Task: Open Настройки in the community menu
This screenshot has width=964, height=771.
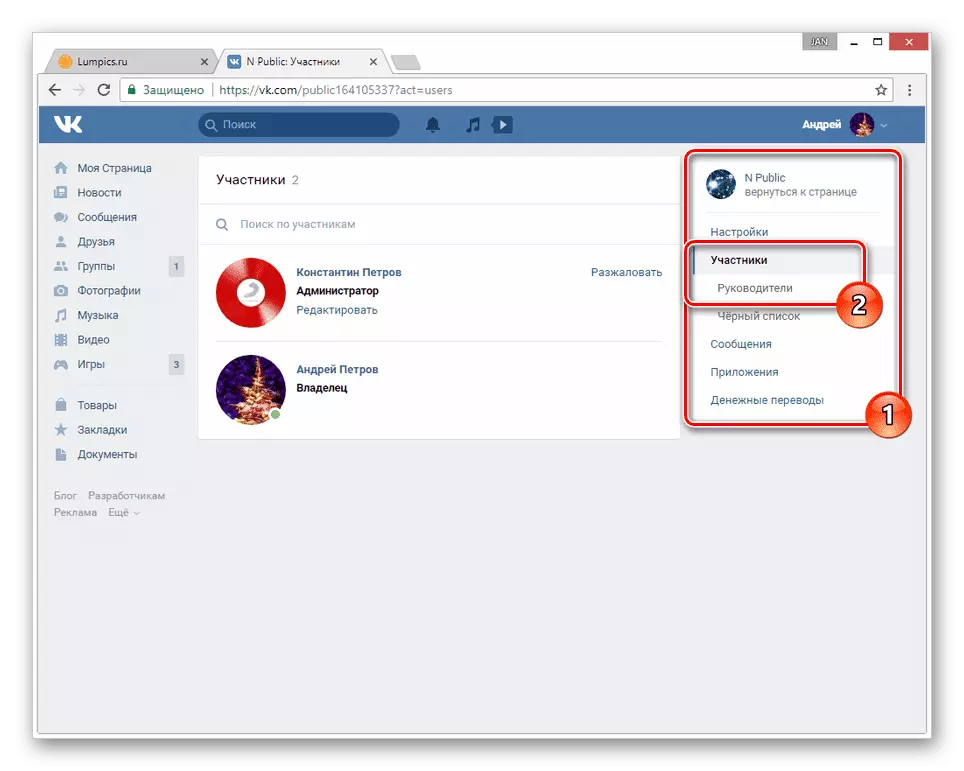Action: pyautogui.click(x=739, y=232)
